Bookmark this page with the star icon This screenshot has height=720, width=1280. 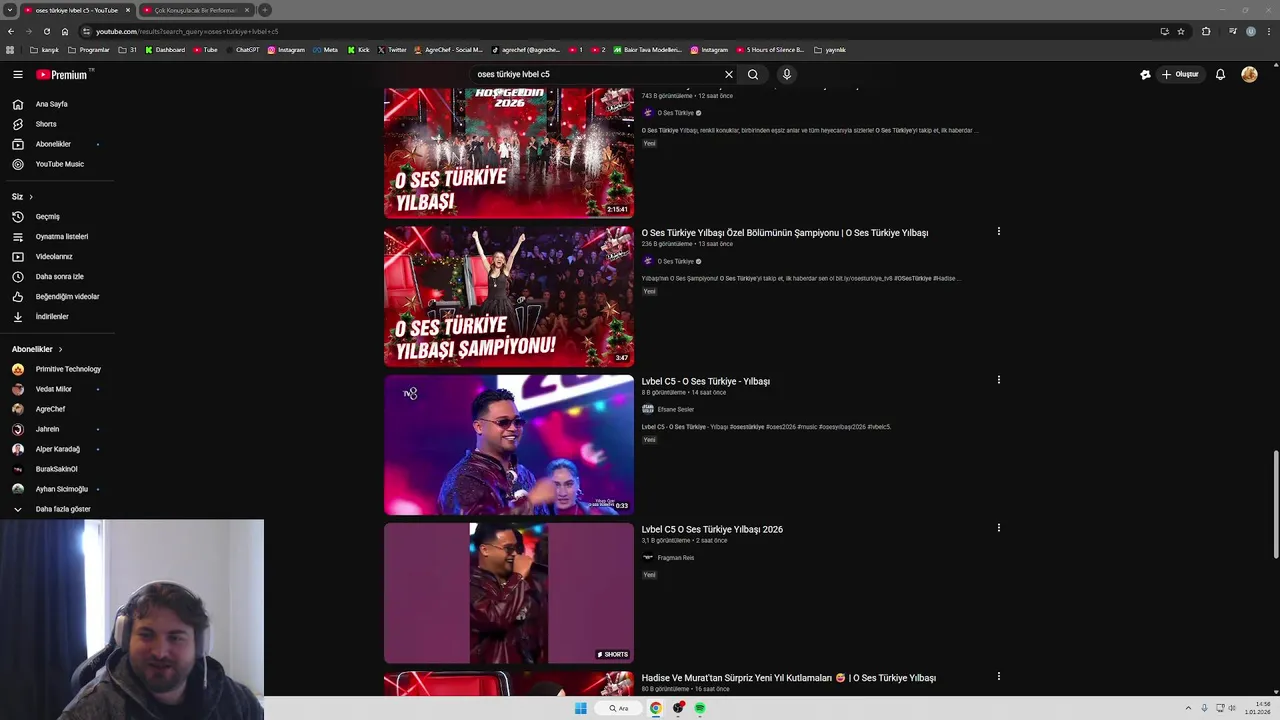point(1181,31)
